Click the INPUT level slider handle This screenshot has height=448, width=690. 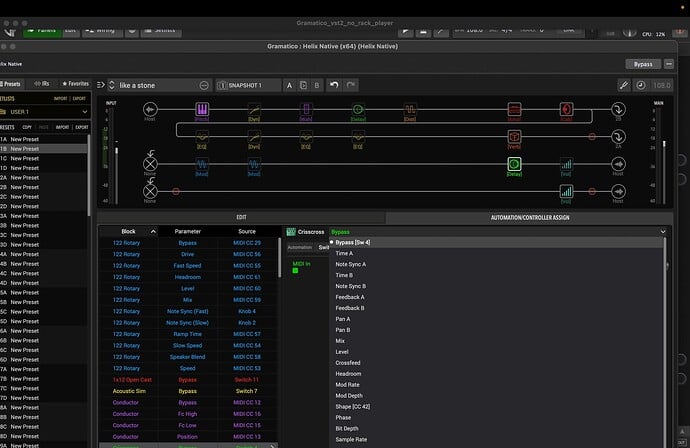[x=117, y=151]
